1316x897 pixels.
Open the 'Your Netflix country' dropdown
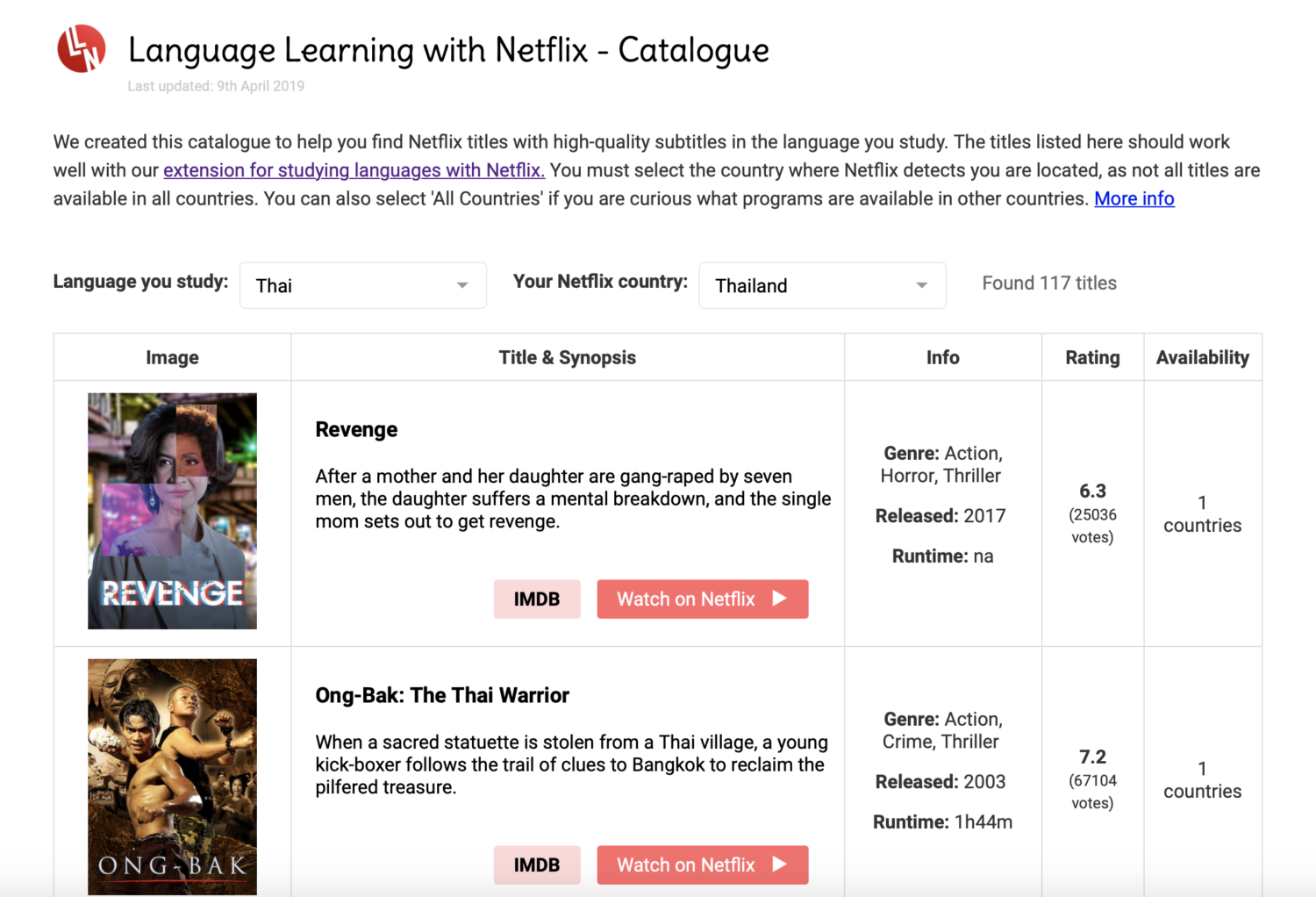(x=822, y=285)
